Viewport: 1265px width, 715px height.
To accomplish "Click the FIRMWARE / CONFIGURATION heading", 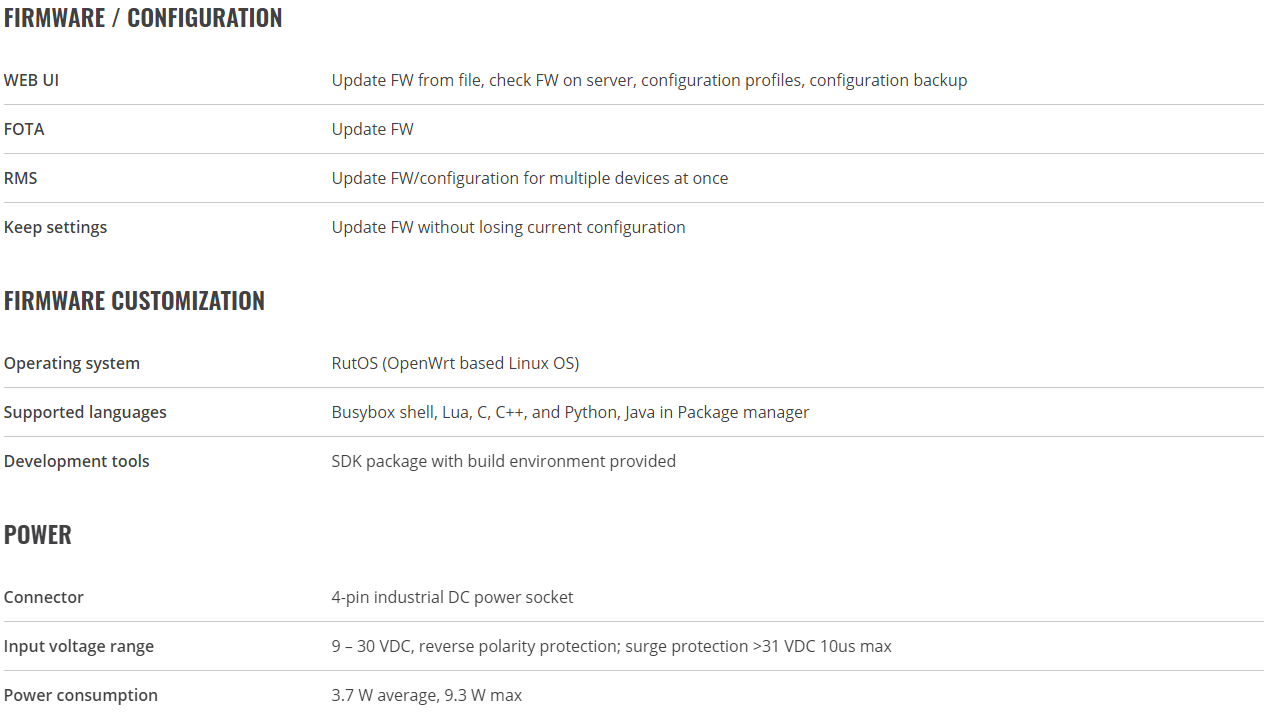I will [x=143, y=18].
